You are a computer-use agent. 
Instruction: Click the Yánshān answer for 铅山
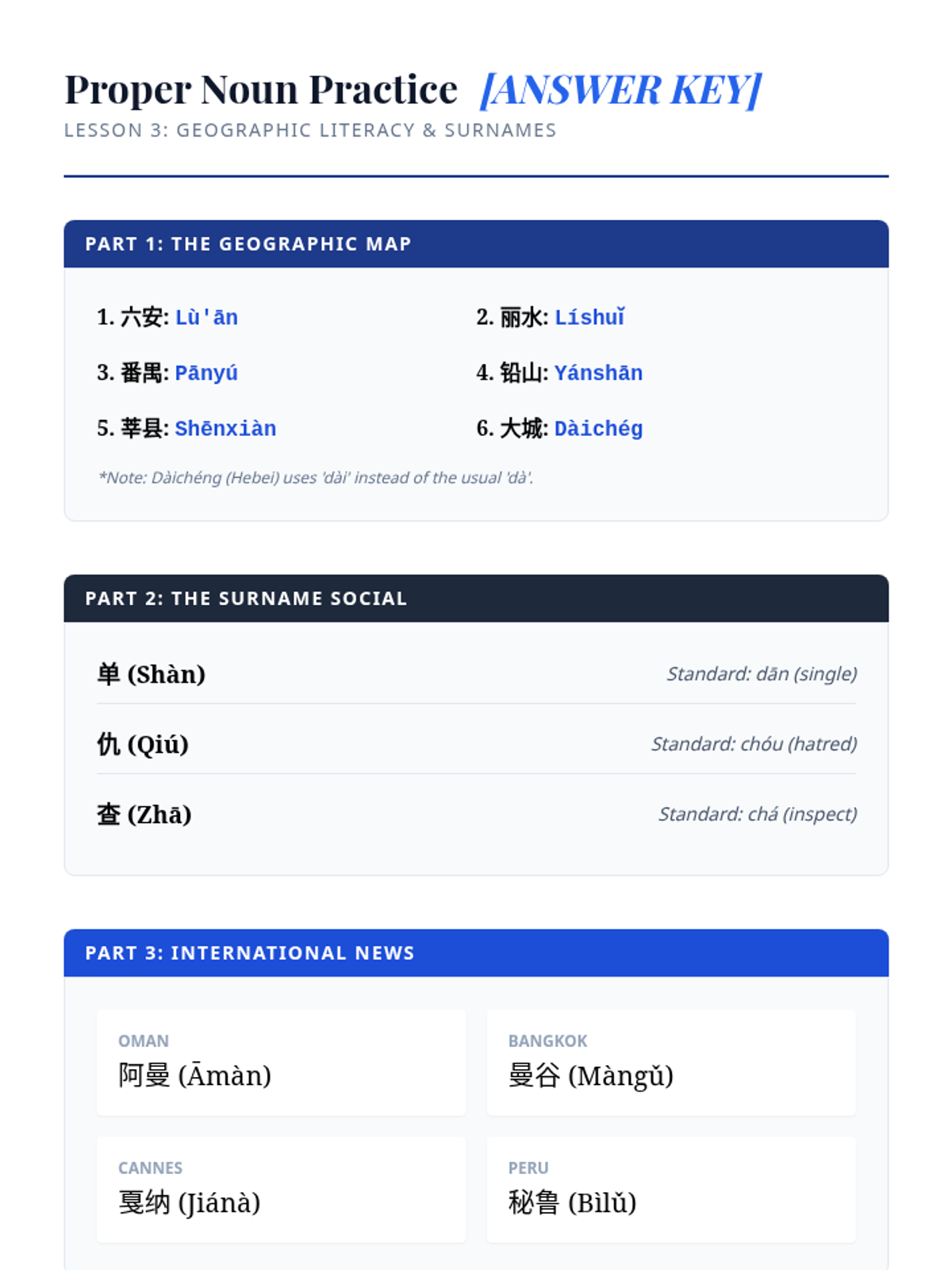[x=598, y=373]
